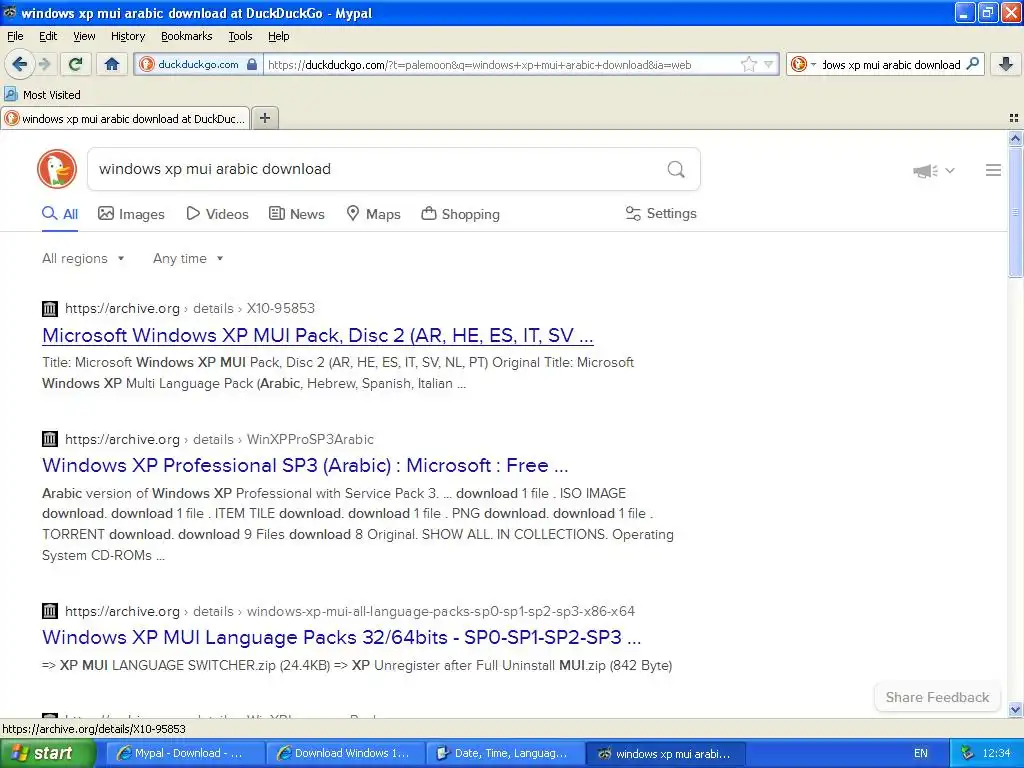Image resolution: width=1024 pixels, height=768 pixels.
Task: Show the tab groups grid icon
Action: (1014, 118)
